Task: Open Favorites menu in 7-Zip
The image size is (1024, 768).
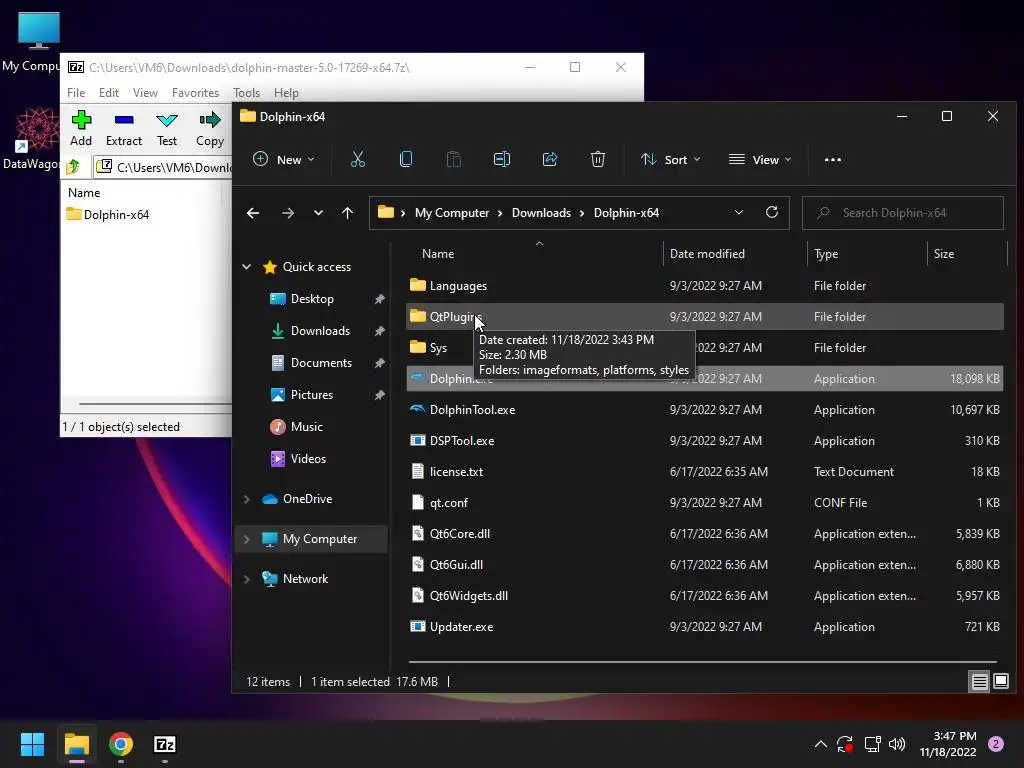Action: coord(195,93)
